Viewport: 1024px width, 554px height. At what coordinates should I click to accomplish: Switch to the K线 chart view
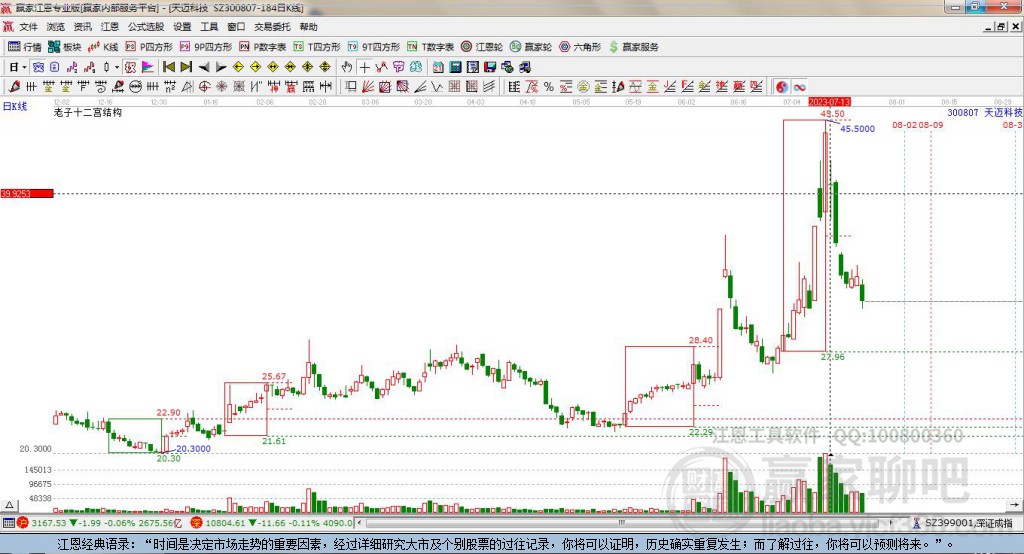(x=103, y=46)
